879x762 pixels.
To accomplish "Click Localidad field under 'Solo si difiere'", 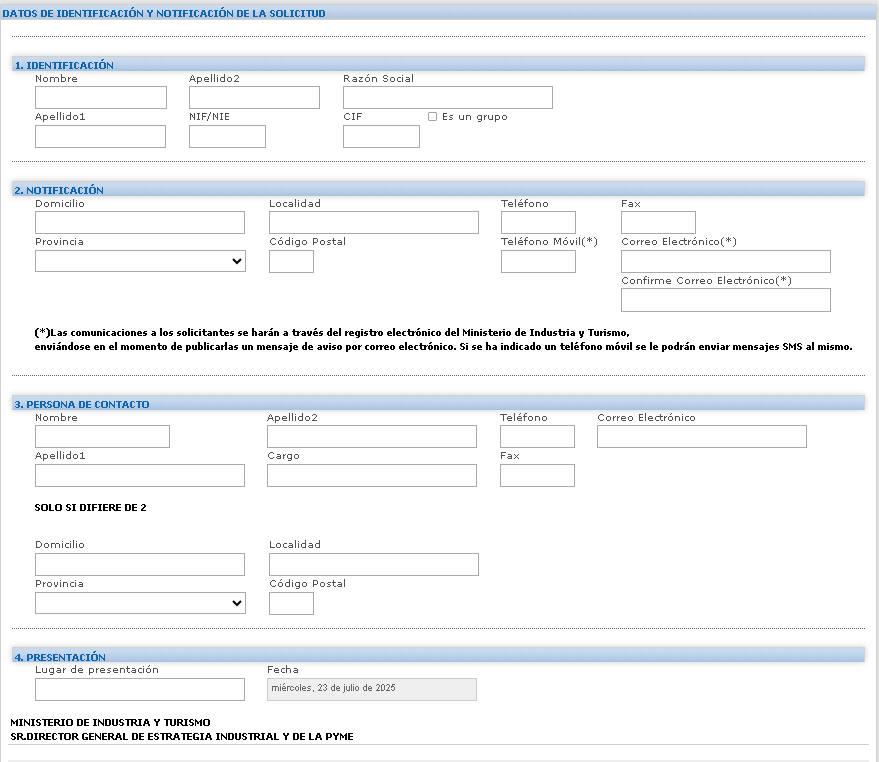I will pyautogui.click(x=373, y=564).
